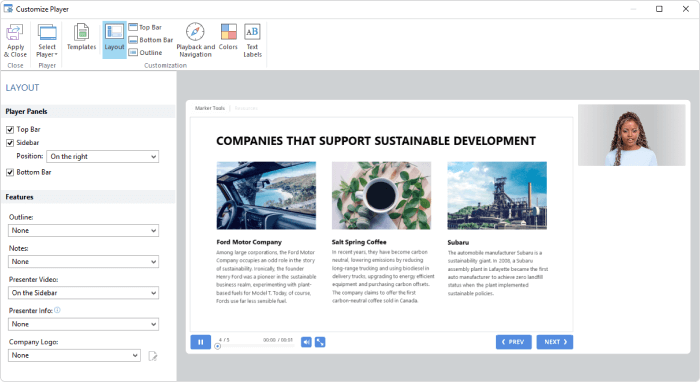The height and width of the screenshot is (382, 700).
Task: Expand the Presenter Video dropdown
Action: 83,293
